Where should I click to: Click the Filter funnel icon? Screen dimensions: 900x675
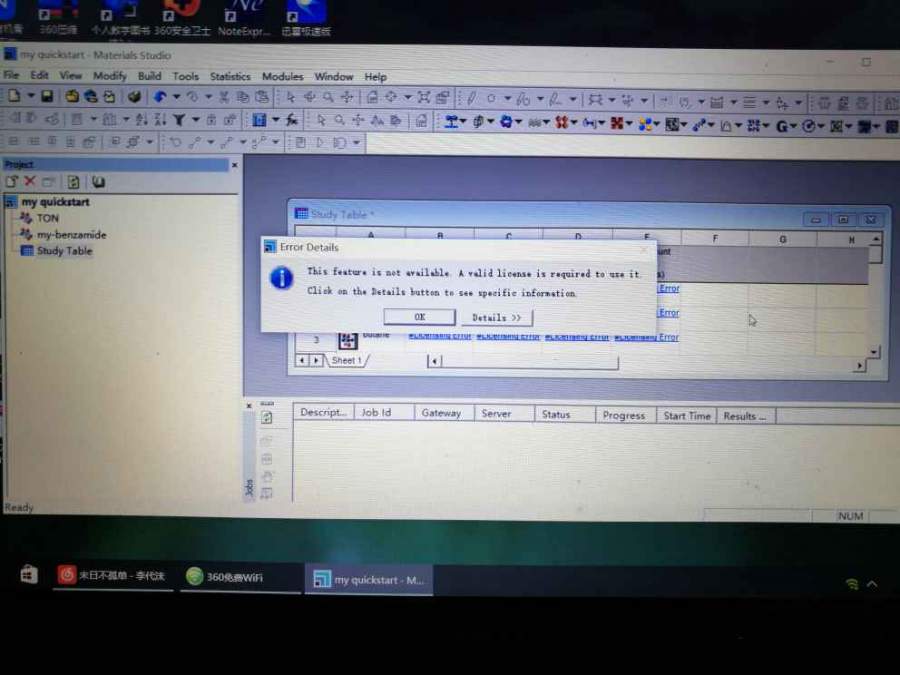click(x=180, y=119)
